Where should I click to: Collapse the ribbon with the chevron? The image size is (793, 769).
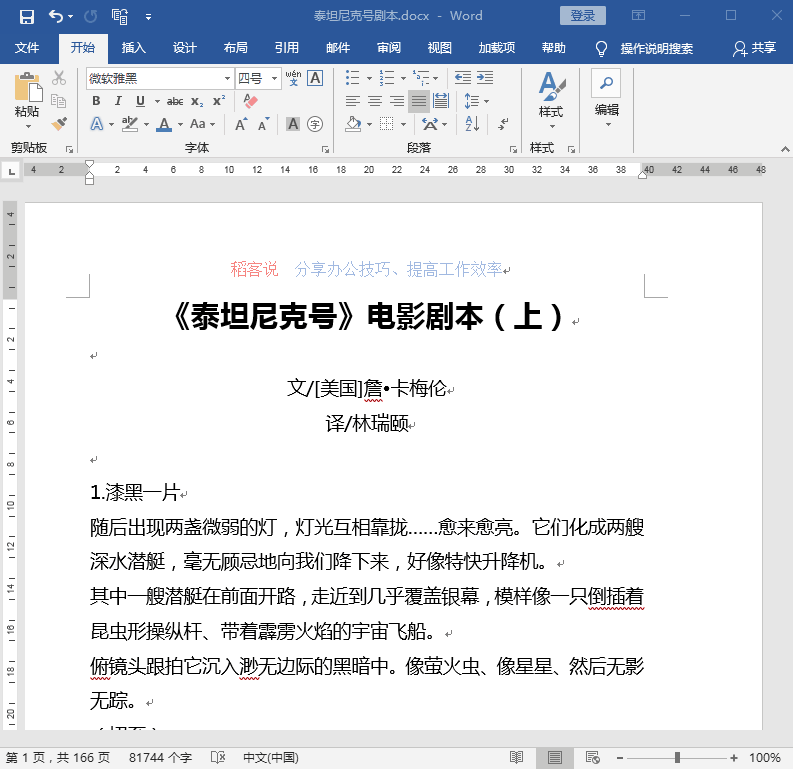tap(784, 149)
